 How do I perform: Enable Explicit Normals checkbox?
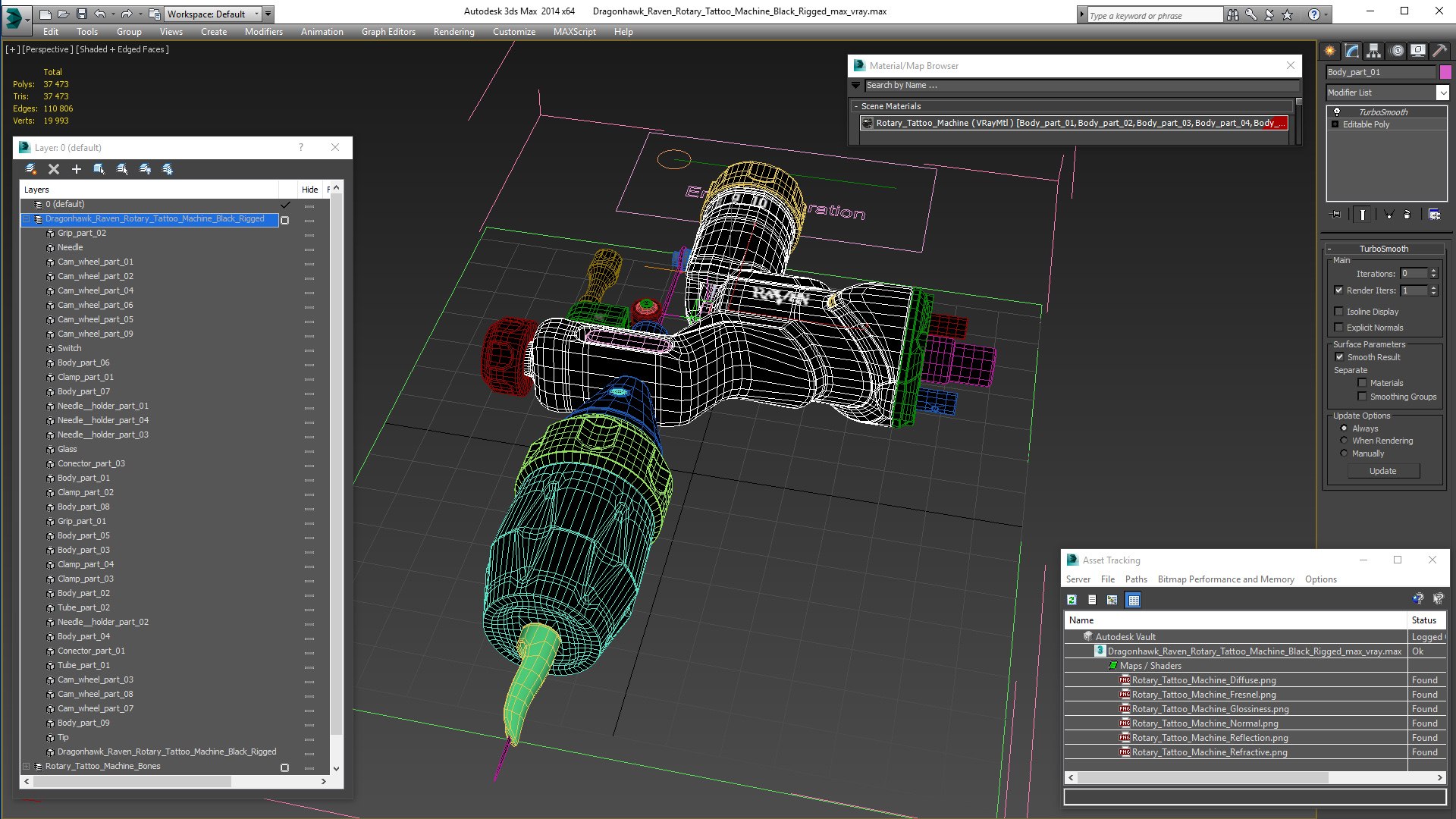tap(1338, 328)
